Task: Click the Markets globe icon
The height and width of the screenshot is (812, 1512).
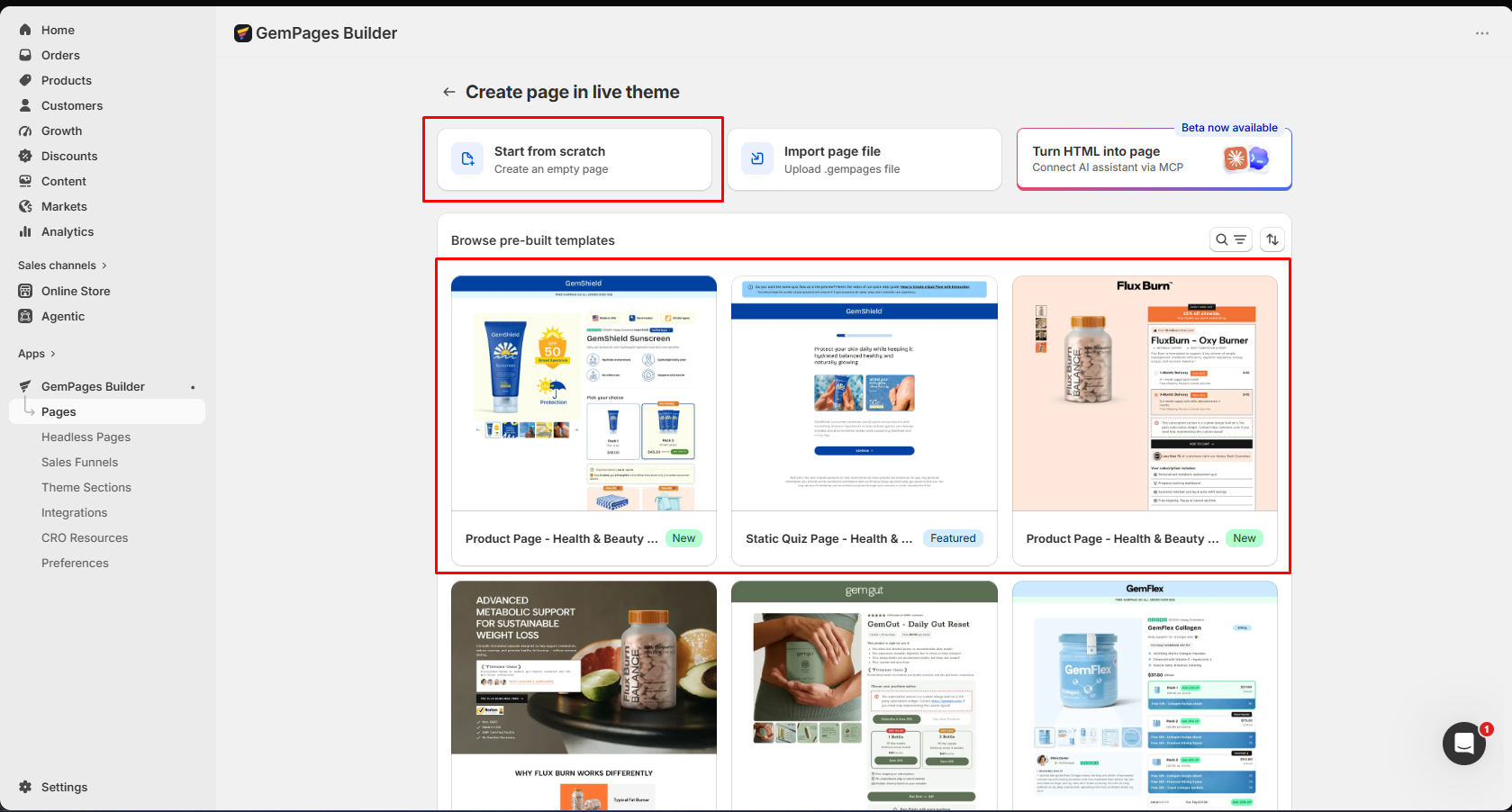Action: coord(25,206)
